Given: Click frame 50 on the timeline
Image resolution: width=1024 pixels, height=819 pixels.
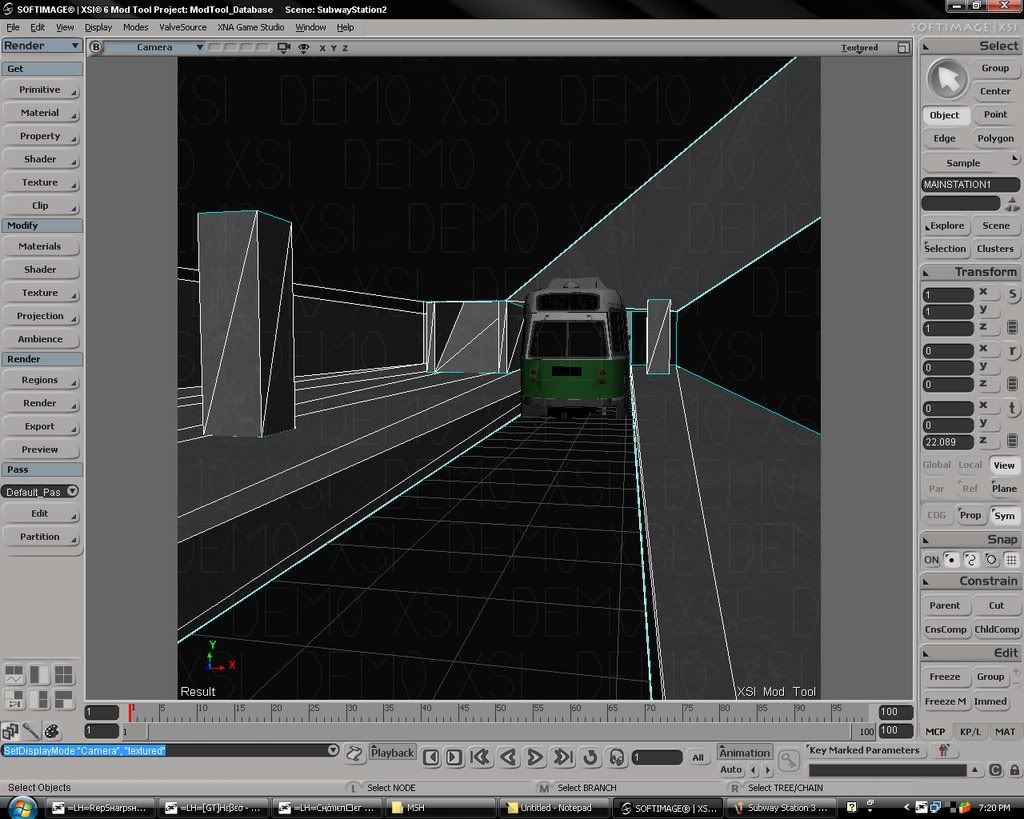Looking at the screenshot, I should 497,713.
